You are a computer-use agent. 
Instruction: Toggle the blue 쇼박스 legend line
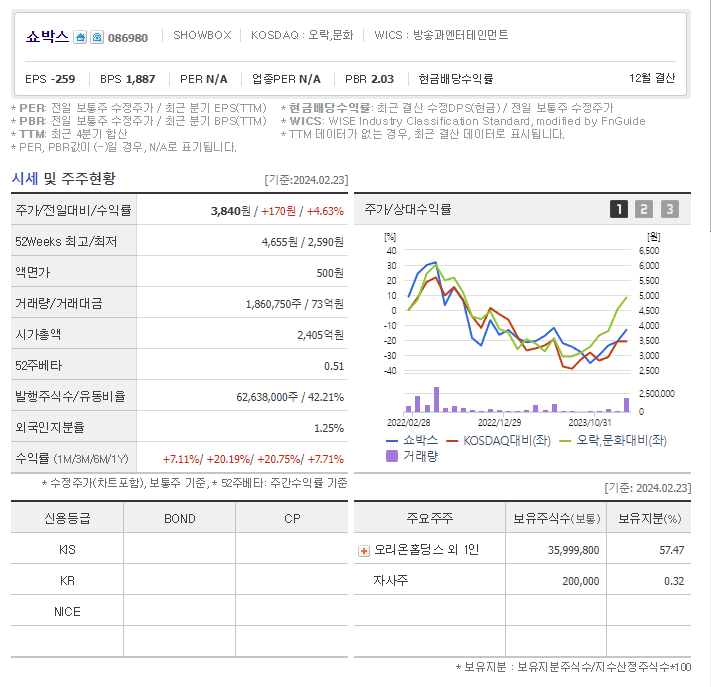pyautogui.click(x=412, y=440)
